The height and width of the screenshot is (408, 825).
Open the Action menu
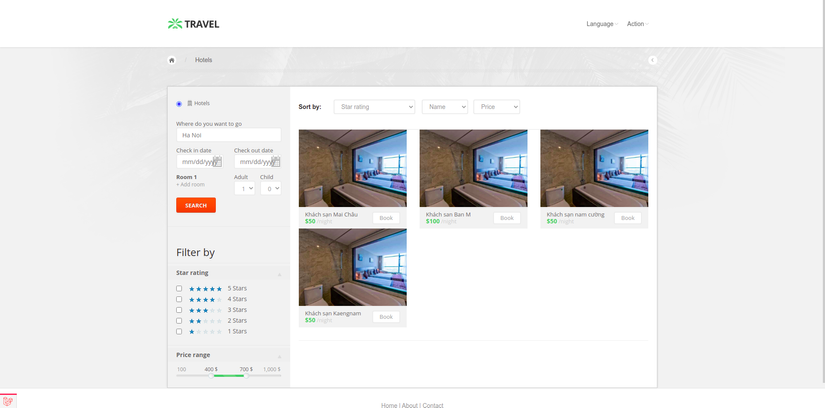(638, 24)
